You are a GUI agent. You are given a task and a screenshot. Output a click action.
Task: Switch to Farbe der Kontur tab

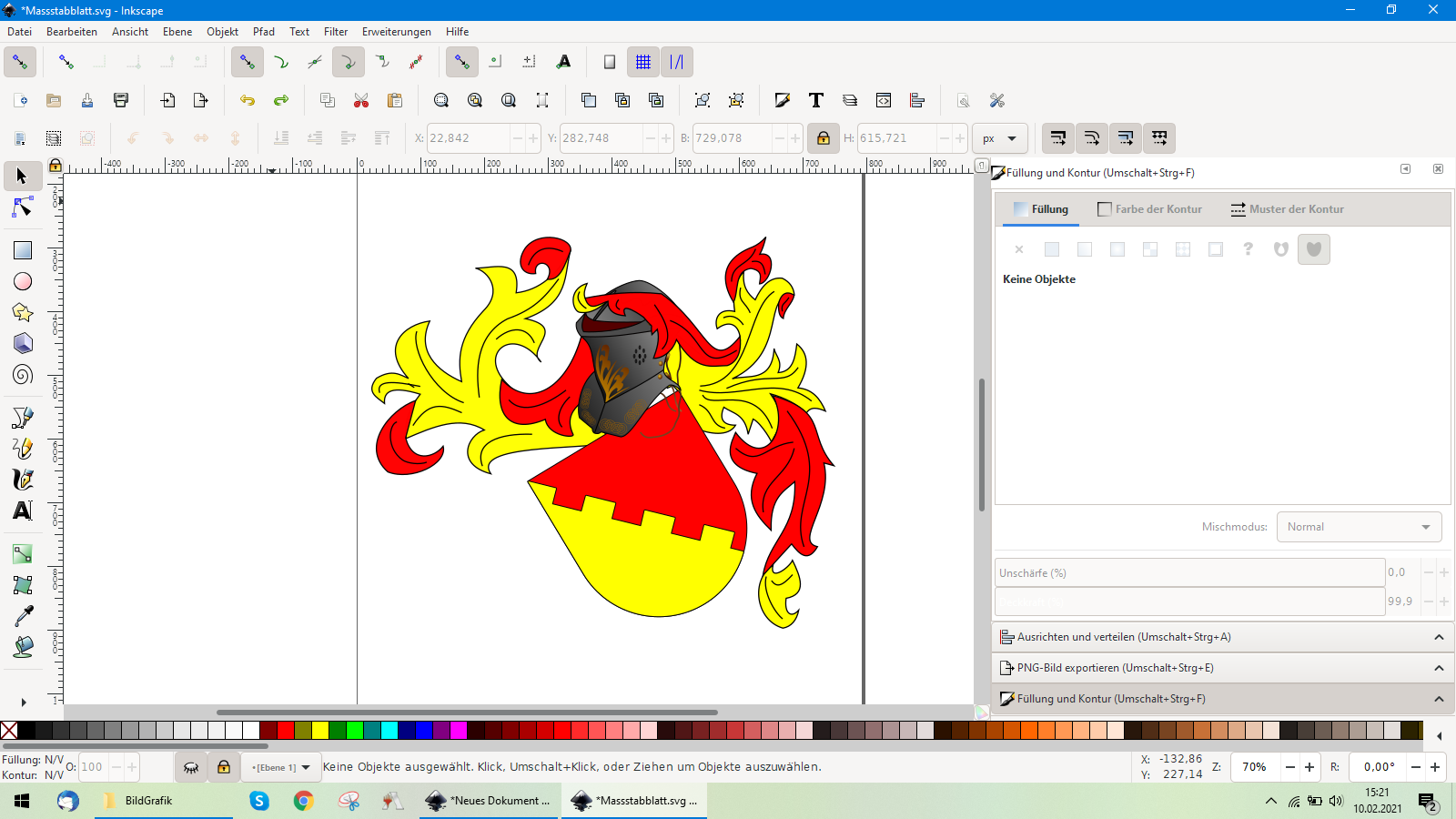click(x=1149, y=209)
